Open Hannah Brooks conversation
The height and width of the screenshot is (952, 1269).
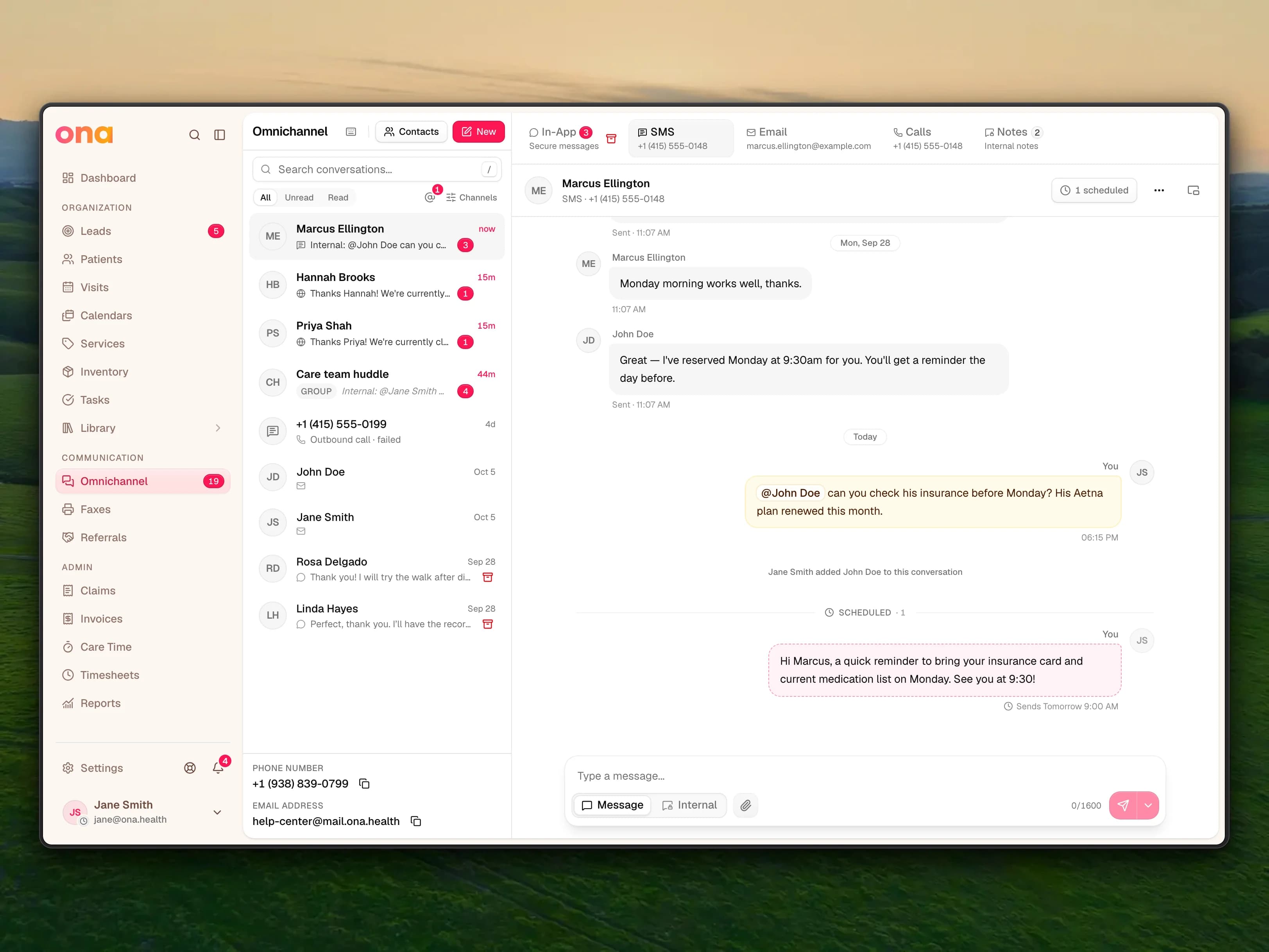(x=377, y=285)
